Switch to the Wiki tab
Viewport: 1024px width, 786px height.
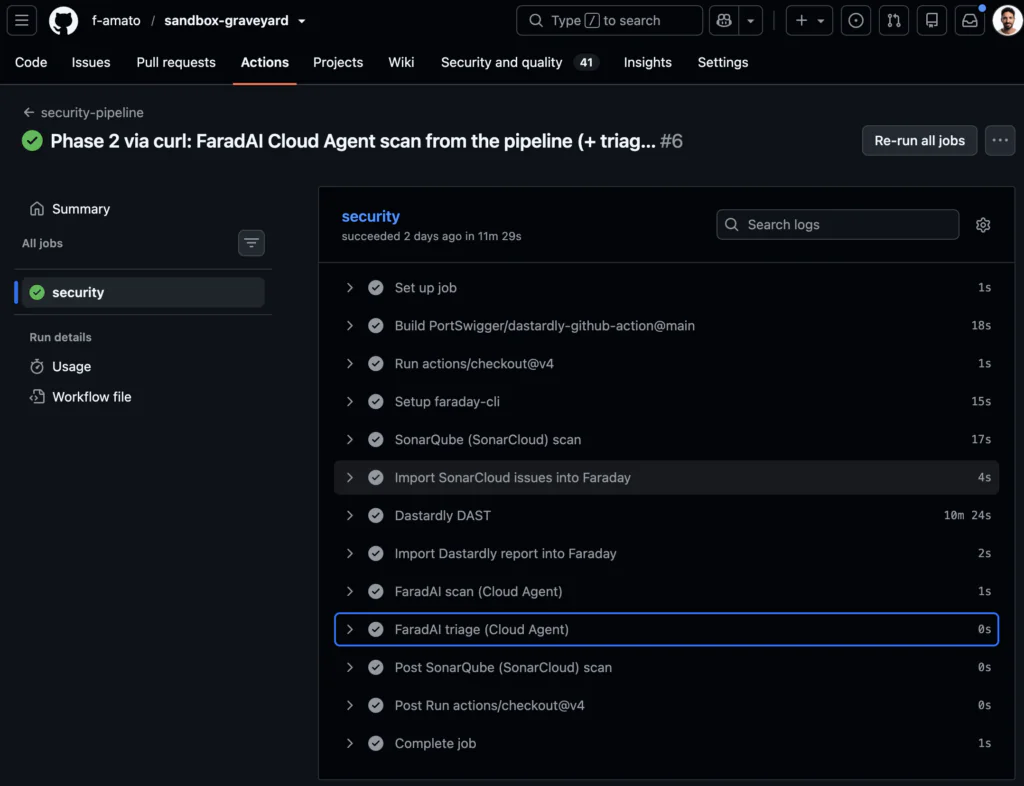401,62
